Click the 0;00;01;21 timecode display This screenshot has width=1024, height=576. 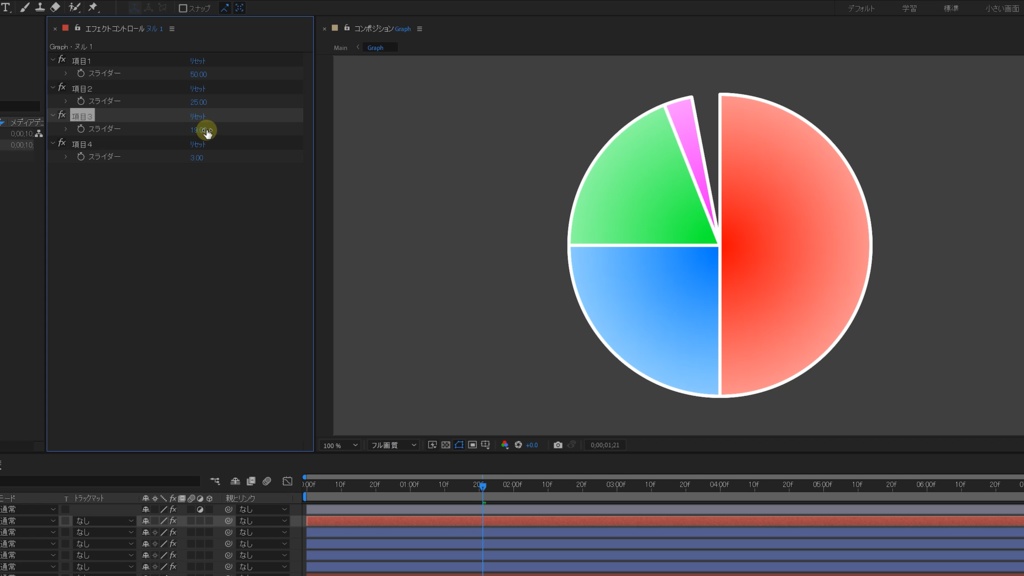pyautogui.click(x=605, y=445)
